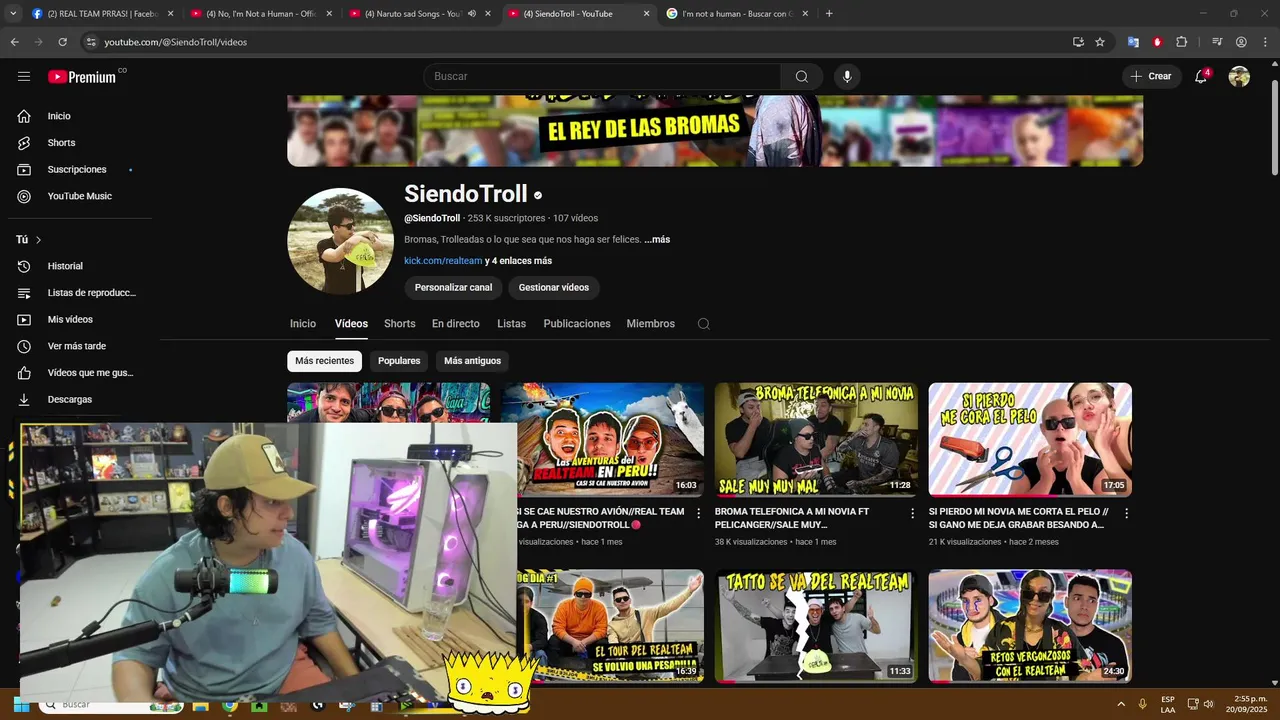Switch to the Listas channel tab
The image size is (1280, 720).
coord(511,324)
